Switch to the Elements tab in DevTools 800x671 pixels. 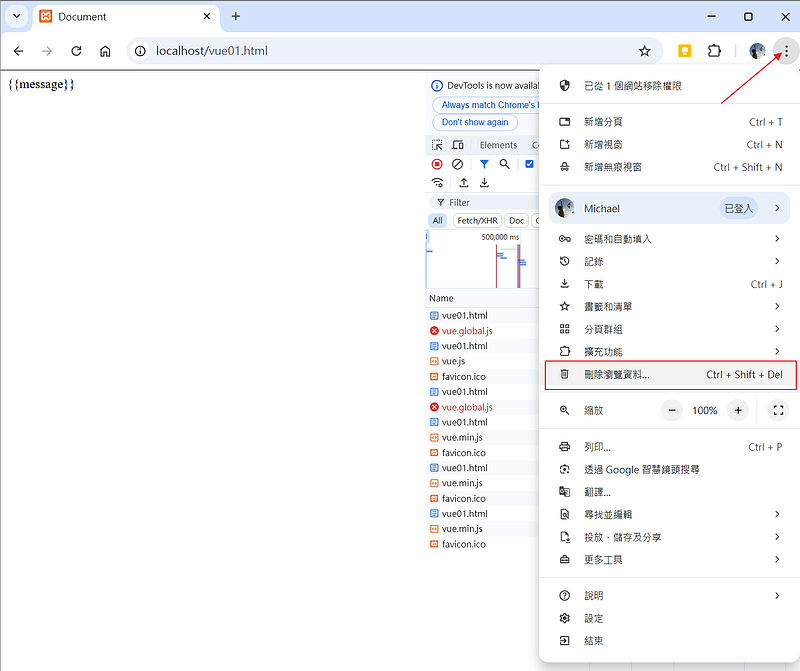[x=498, y=145]
